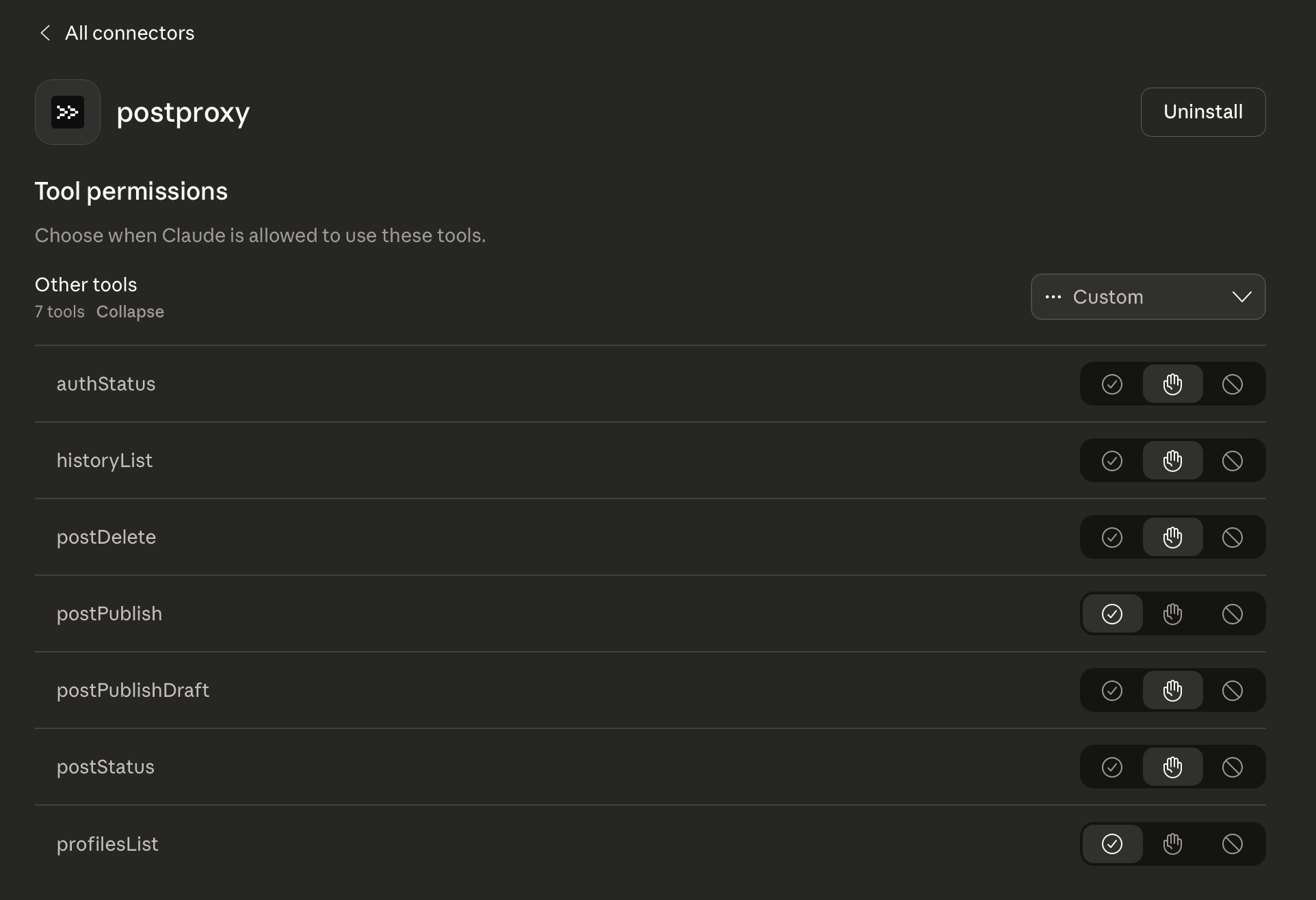1316x900 pixels.
Task: Select the hand icon for postPublishDraft
Action: tap(1172, 690)
